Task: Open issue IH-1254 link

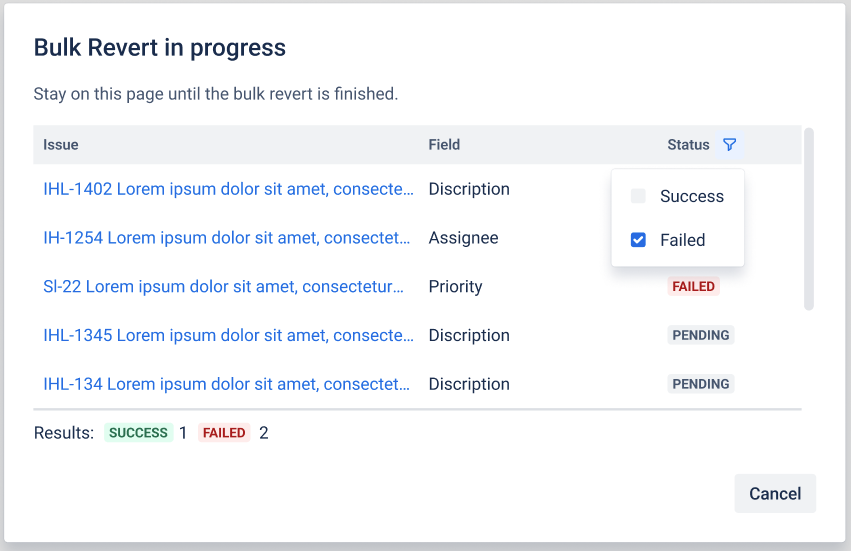Action: coord(227,238)
